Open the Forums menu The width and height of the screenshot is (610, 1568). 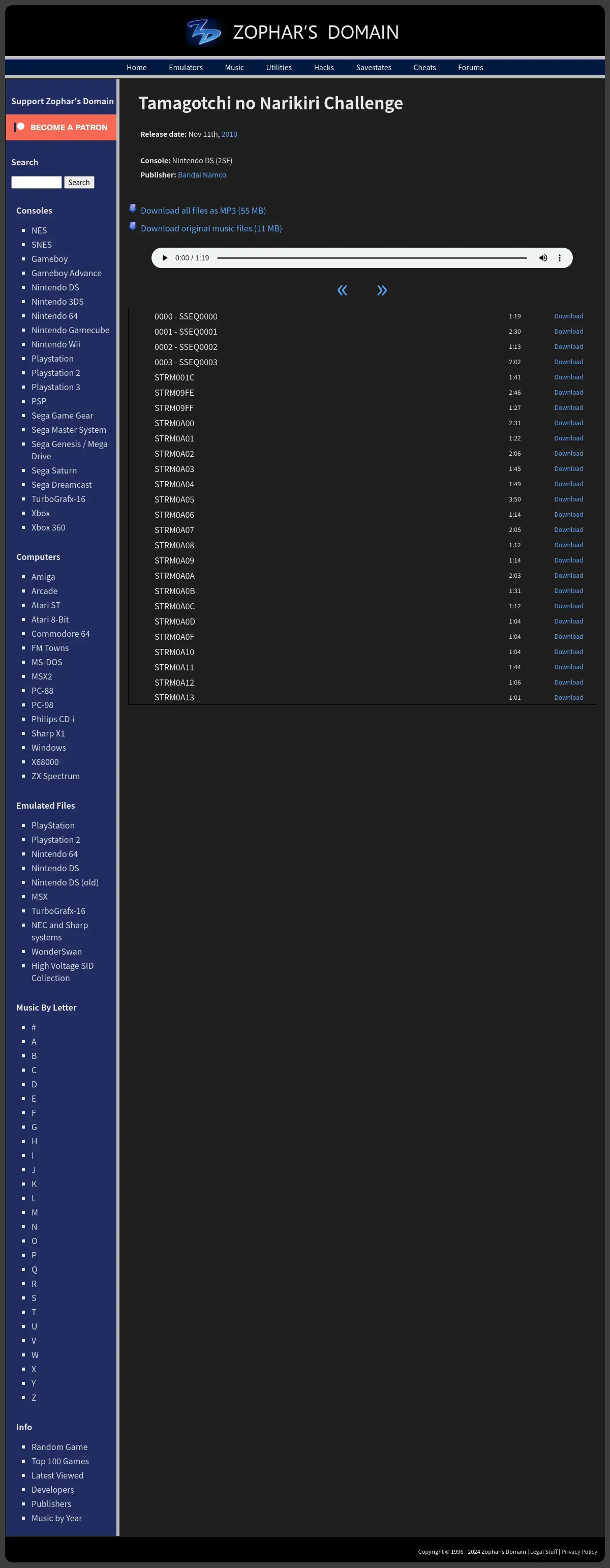click(470, 68)
